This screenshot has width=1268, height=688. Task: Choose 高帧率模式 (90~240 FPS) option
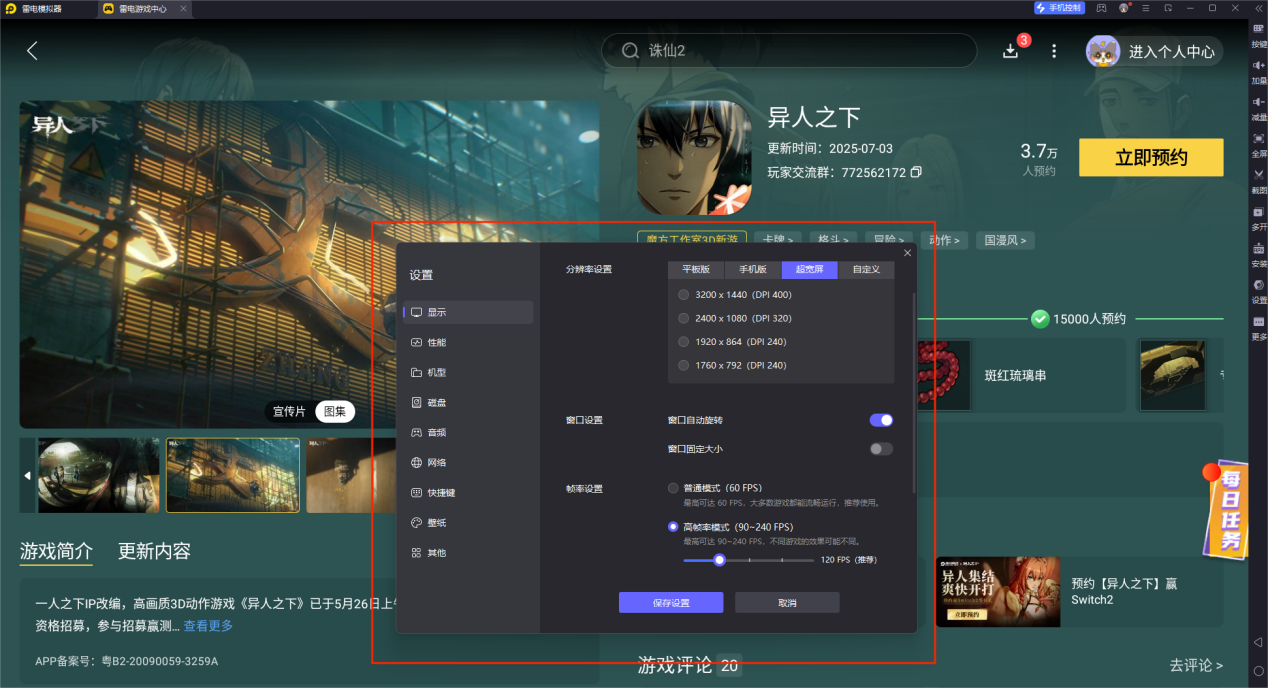pos(730,527)
